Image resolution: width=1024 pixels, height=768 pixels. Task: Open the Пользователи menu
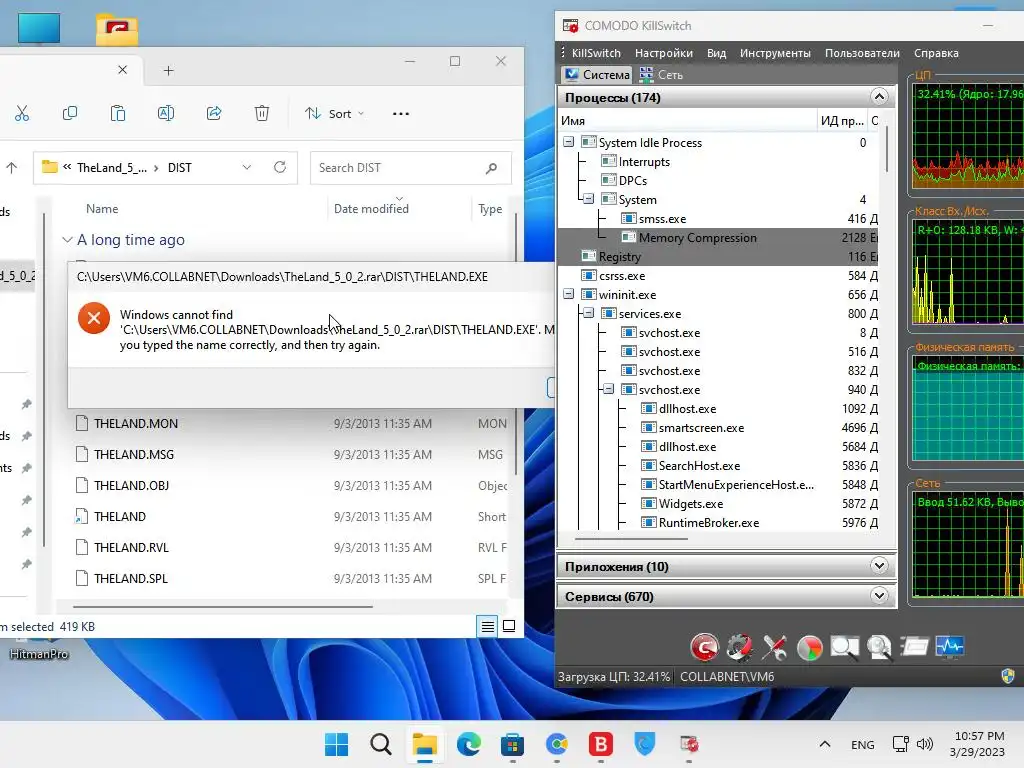click(x=862, y=53)
